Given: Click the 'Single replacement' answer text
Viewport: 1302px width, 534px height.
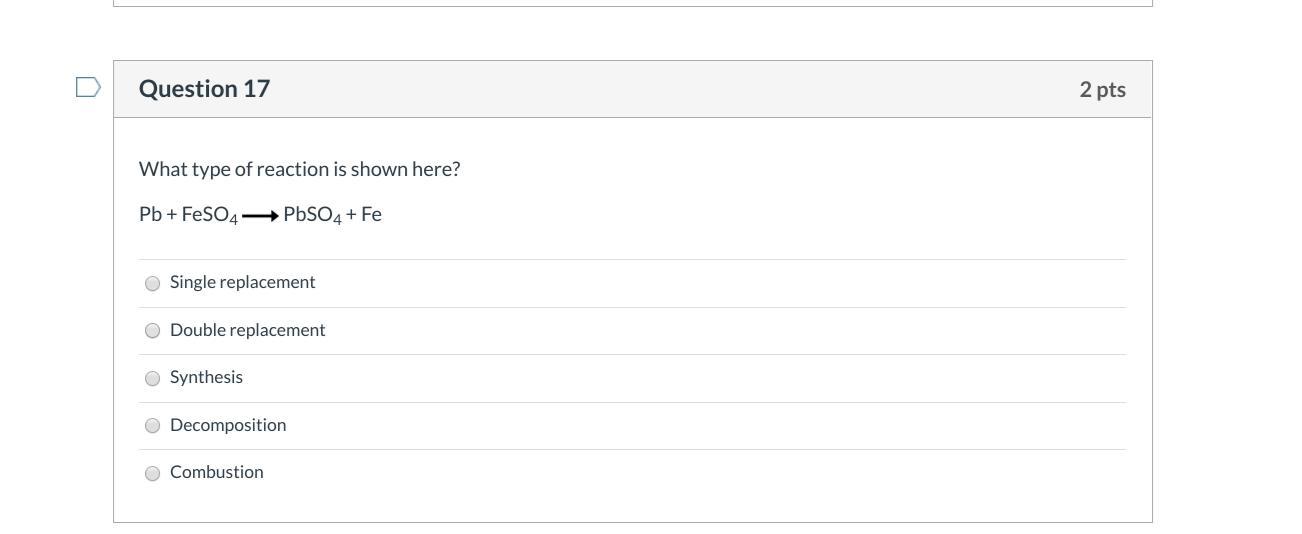Looking at the screenshot, I should [x=242, y=282].
